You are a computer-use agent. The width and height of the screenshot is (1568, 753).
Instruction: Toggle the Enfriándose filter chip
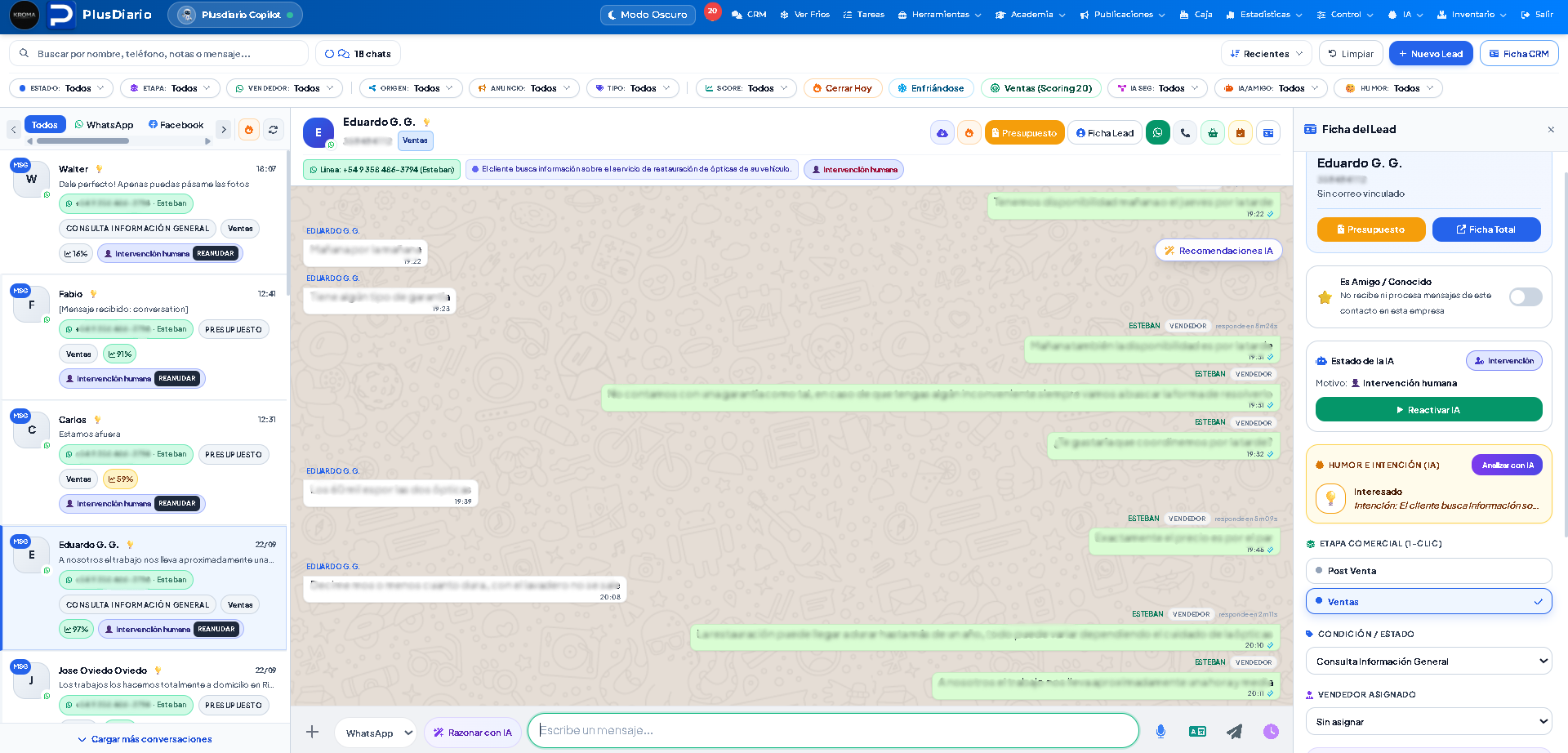931,88
